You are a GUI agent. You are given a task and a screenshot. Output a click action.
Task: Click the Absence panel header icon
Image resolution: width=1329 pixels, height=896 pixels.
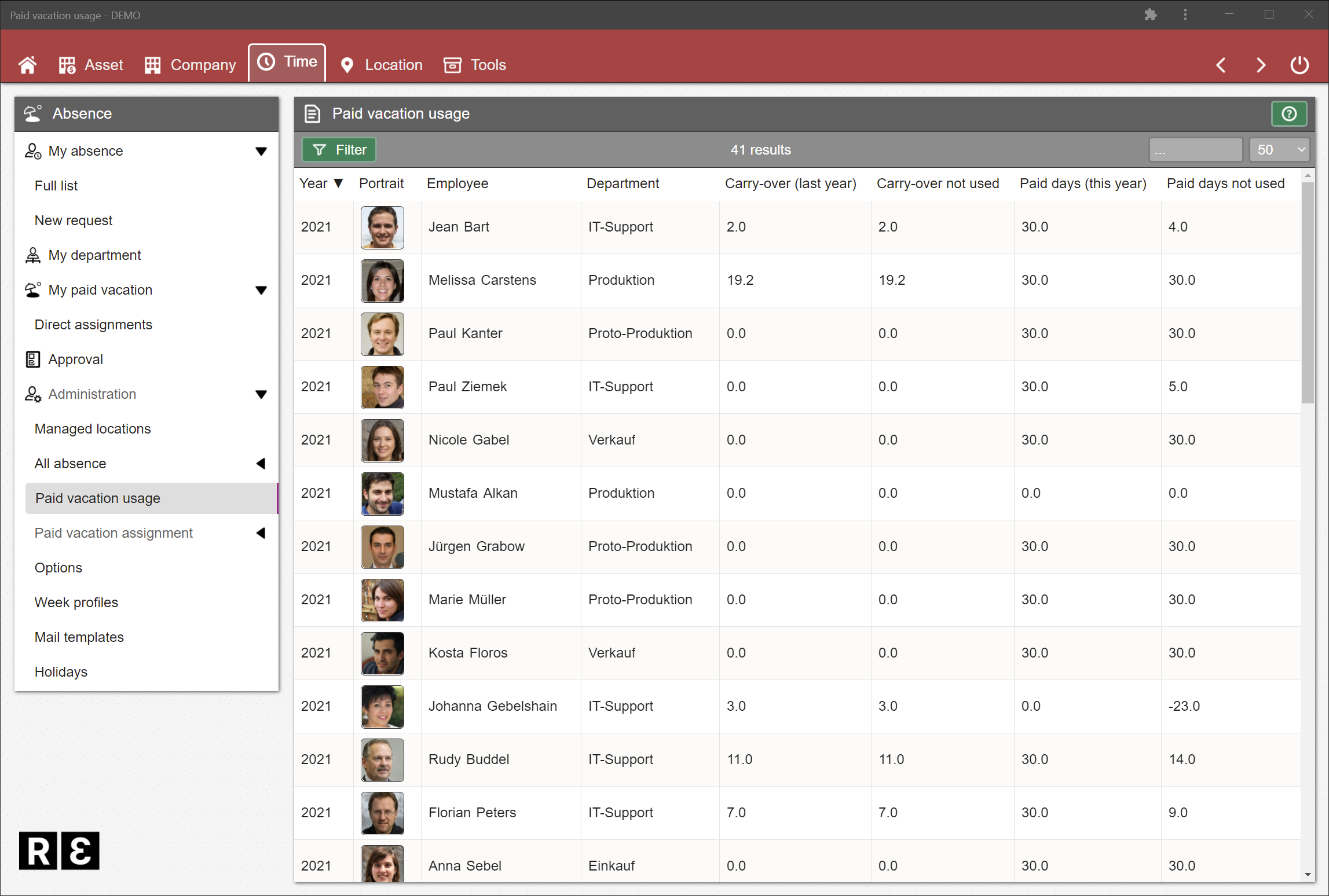click(32, 113)
